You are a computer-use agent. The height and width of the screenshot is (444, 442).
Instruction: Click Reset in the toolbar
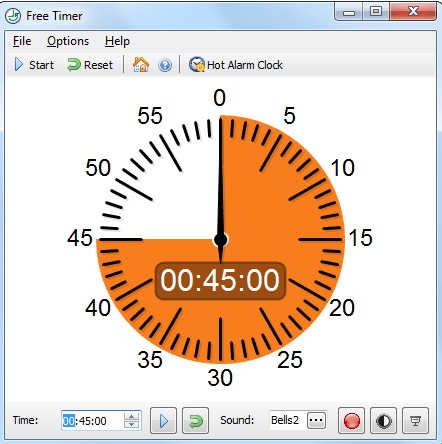point(90,65)
